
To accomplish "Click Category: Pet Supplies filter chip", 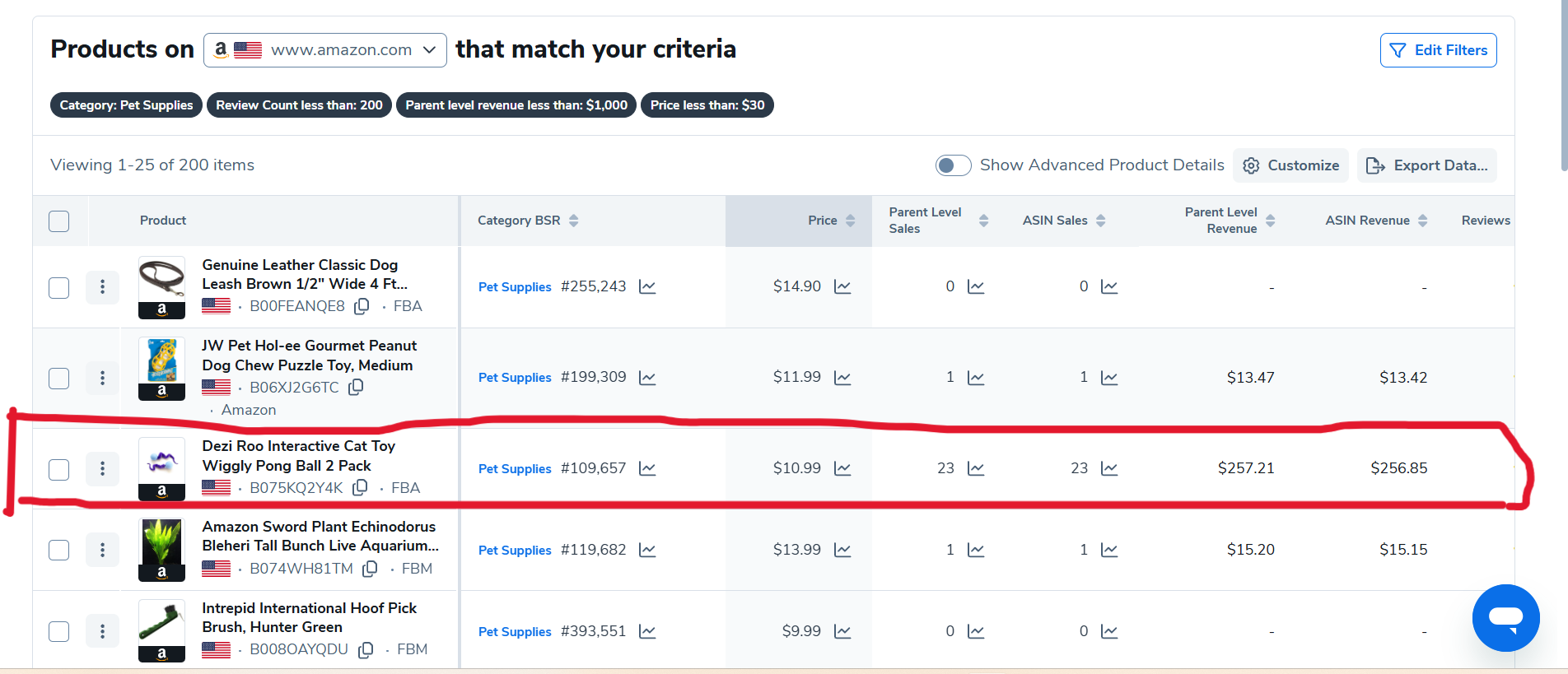I will (126, 105).
